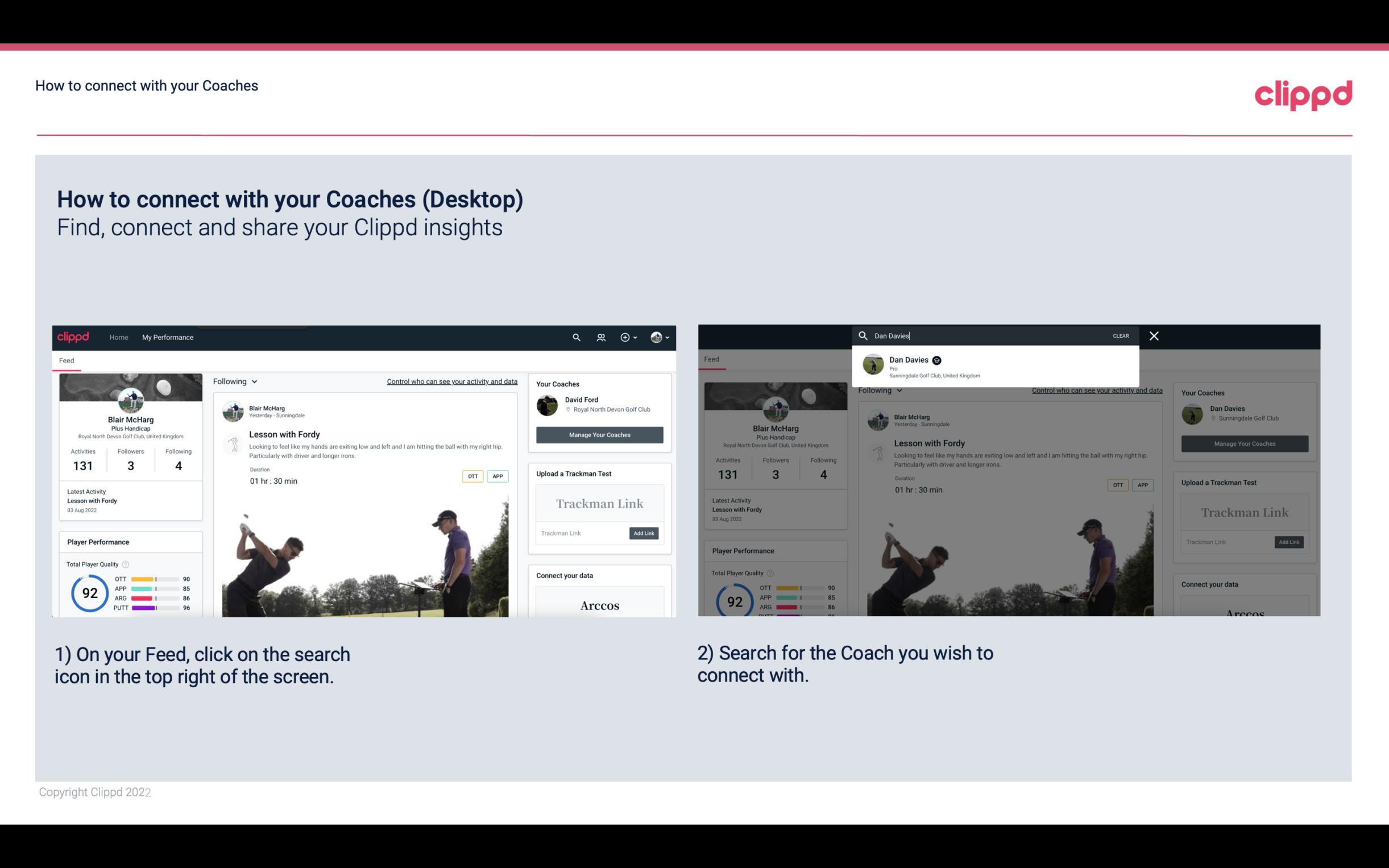Expand My Performance navigation dropdown
This screenshot has width=1389, height=868.
click(168, 337)
